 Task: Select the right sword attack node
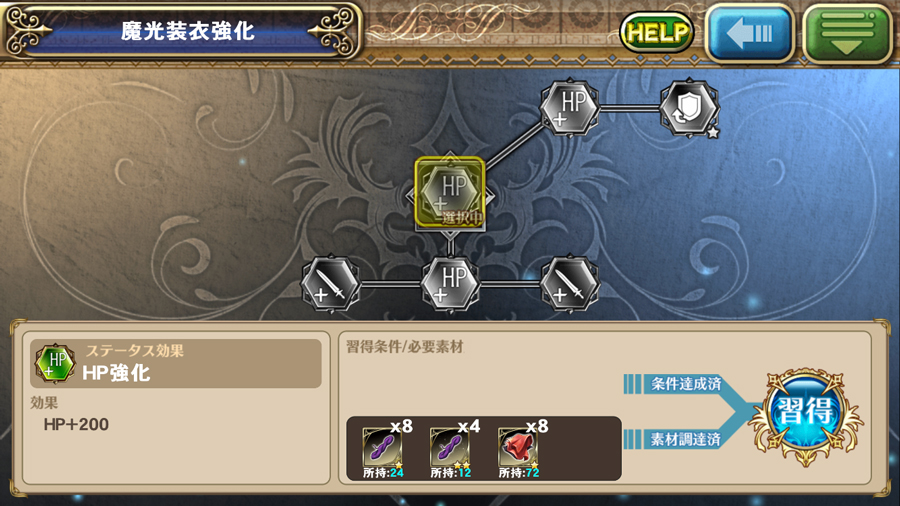tap(570, 284)
